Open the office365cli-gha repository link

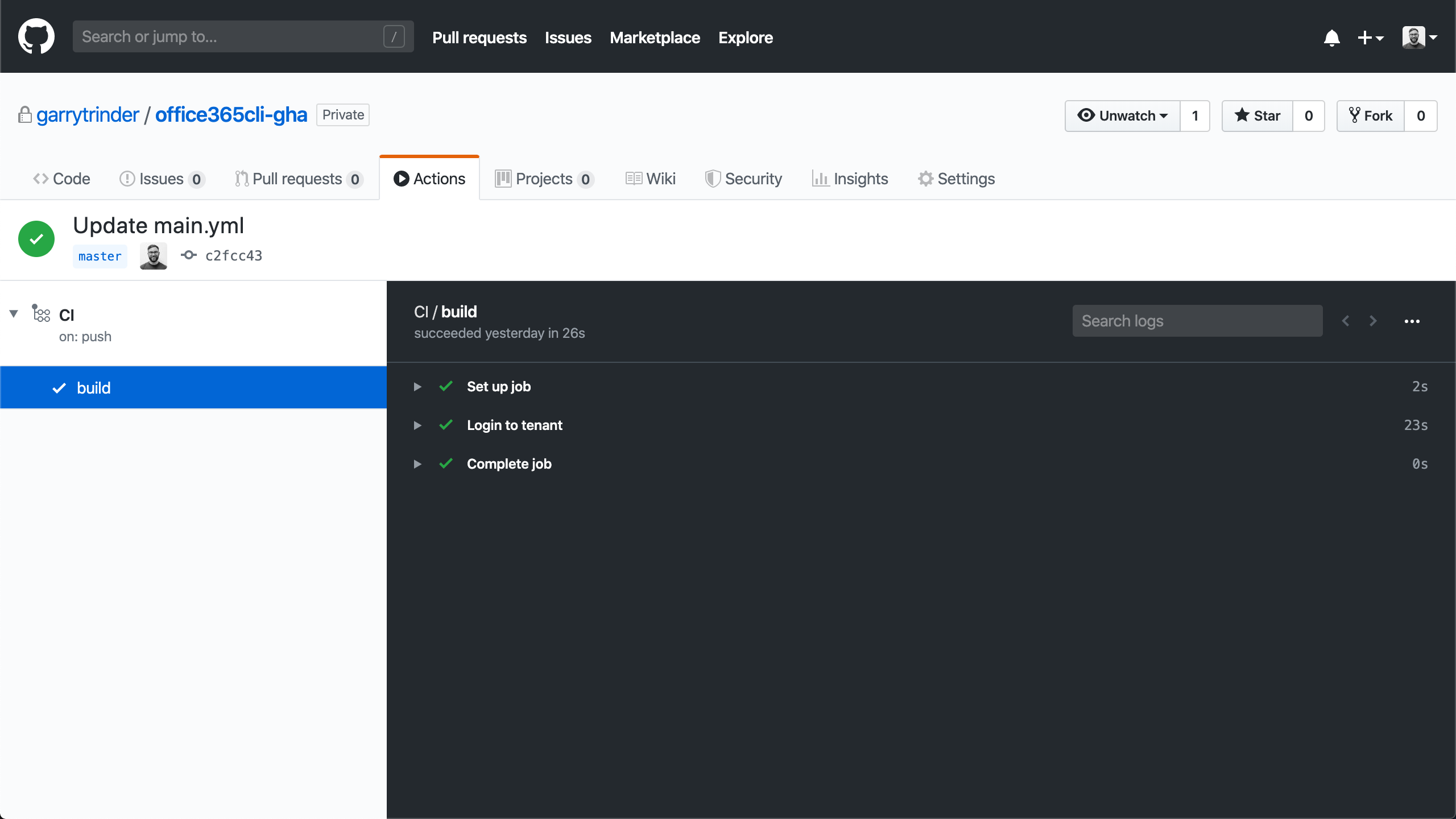click(231, 115)
